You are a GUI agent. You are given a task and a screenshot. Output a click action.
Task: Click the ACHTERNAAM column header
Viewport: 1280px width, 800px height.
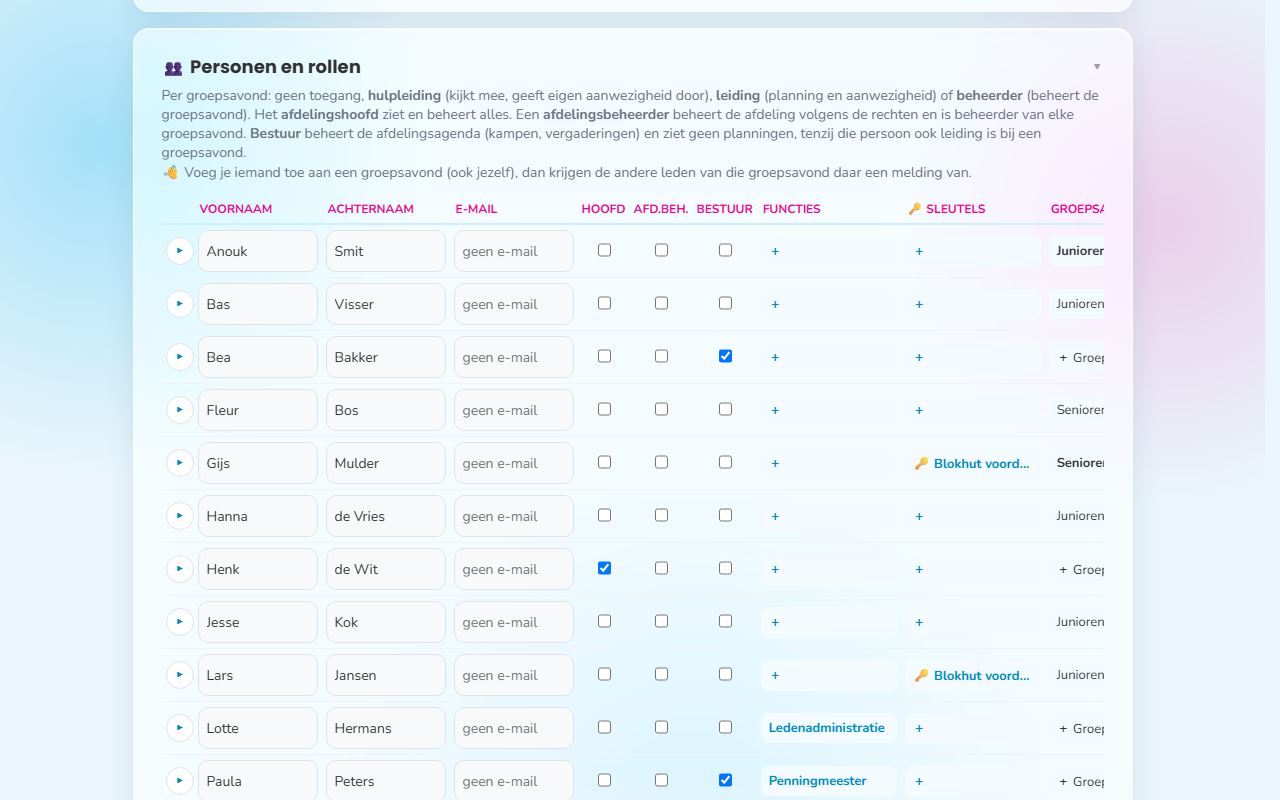(371, 209)
